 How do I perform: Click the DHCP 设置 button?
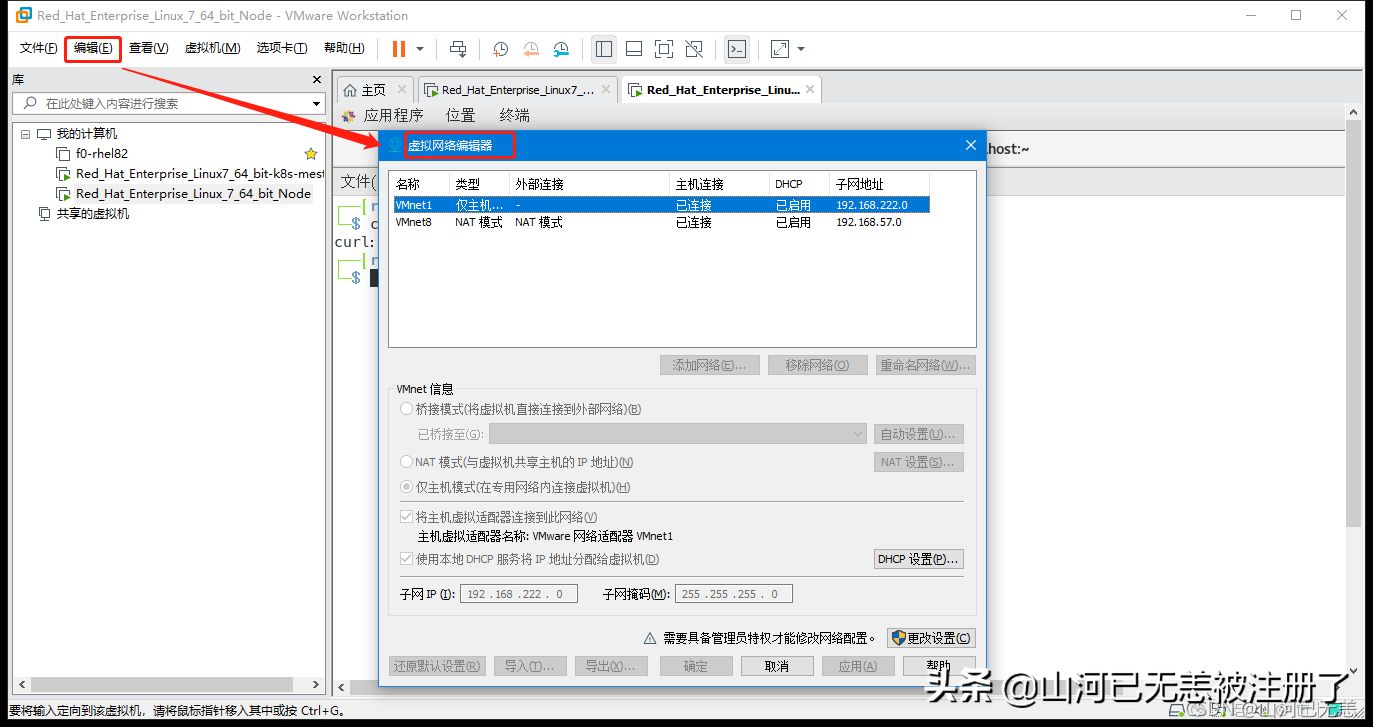(919, 559)
